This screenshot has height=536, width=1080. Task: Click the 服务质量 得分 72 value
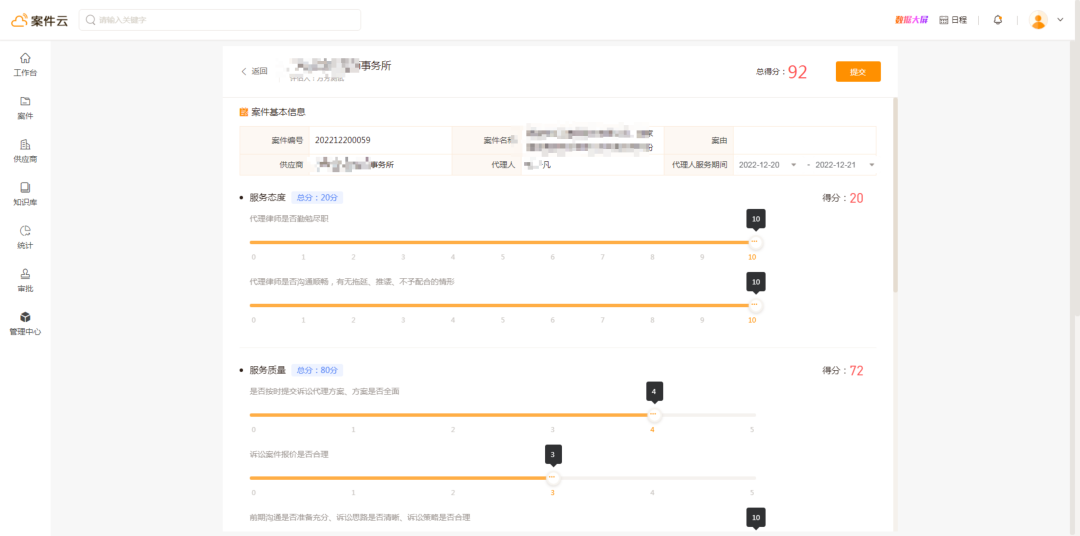(x=856, y=371)
